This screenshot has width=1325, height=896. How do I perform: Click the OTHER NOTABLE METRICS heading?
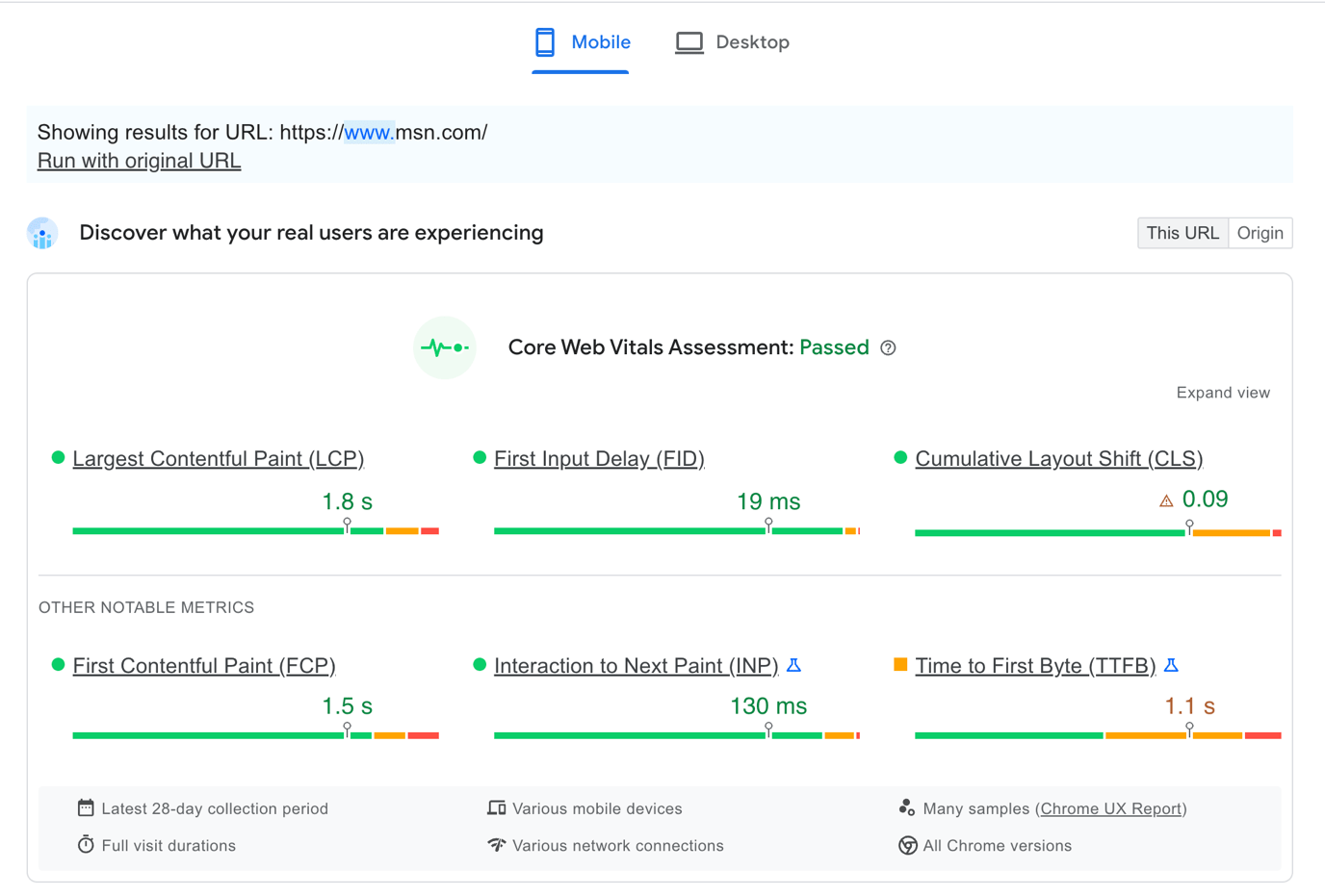(146, 607)
